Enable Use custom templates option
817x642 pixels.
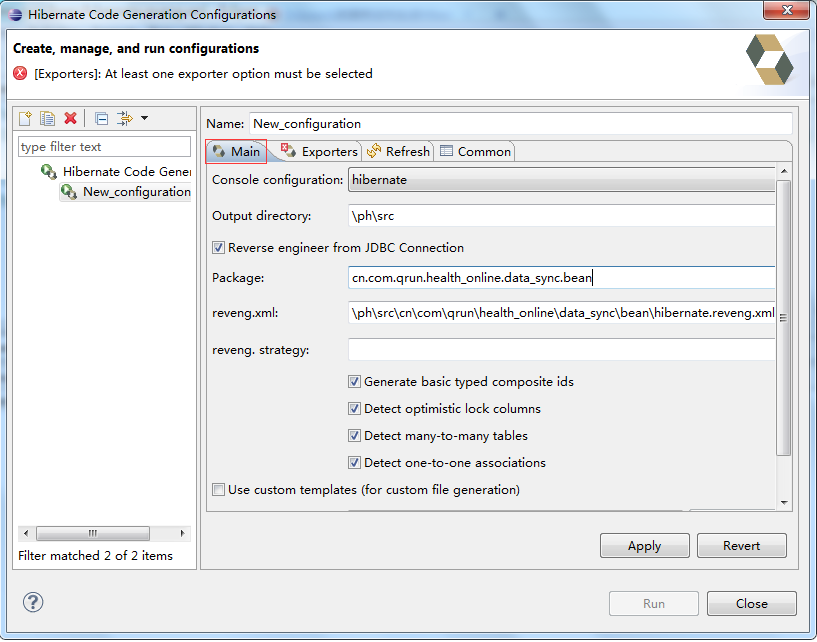217,489
